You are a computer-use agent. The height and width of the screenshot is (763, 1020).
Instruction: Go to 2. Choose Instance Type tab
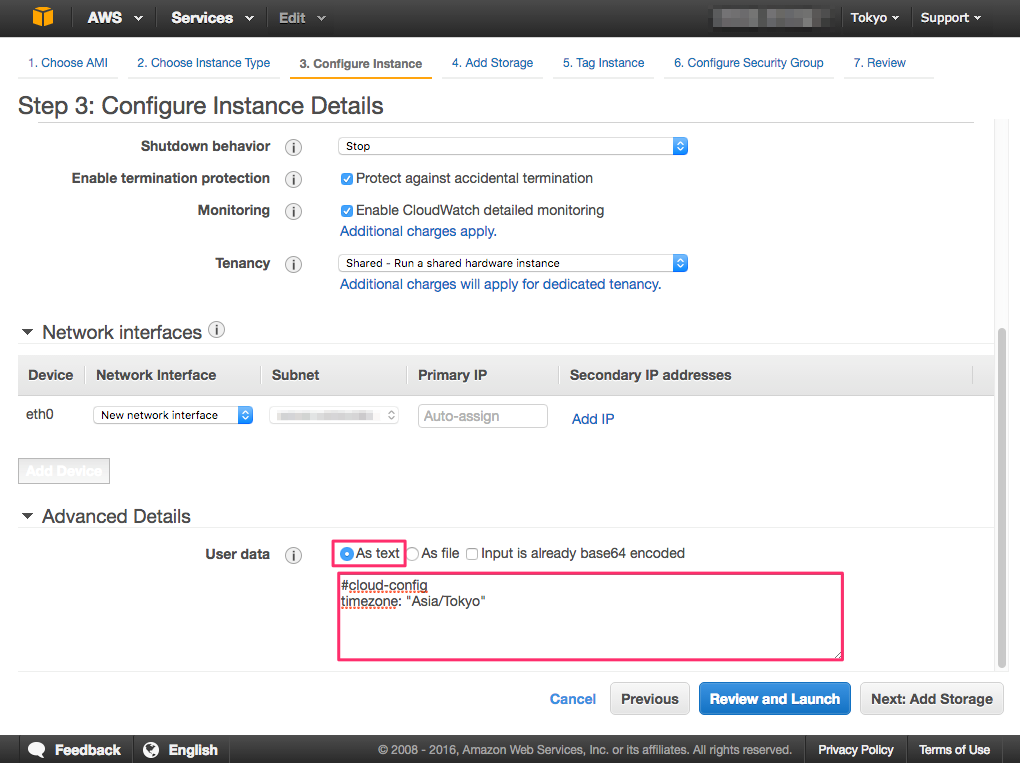[x=204, y=63]
